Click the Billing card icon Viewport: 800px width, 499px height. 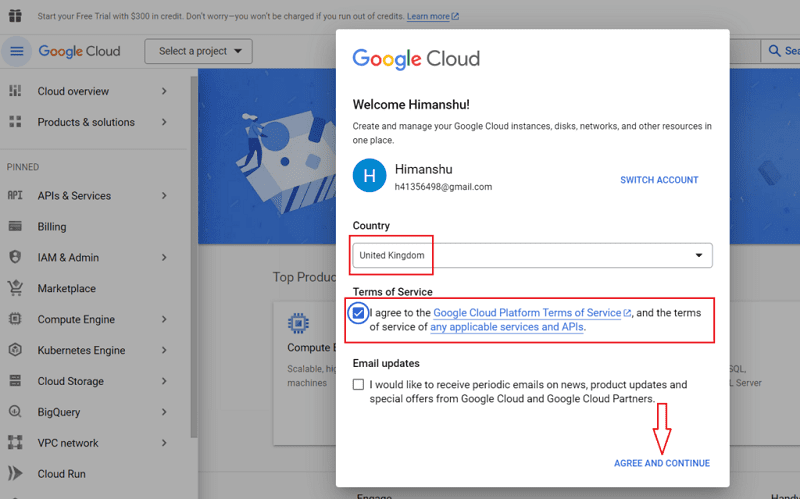15,227
